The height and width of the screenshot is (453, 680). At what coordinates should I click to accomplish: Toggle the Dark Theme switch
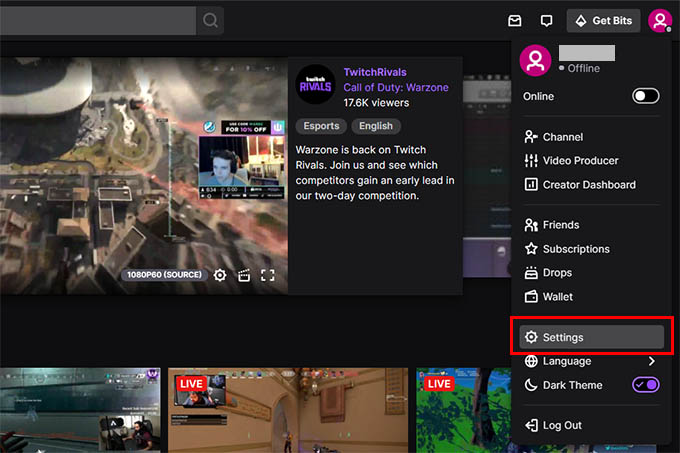645,385
